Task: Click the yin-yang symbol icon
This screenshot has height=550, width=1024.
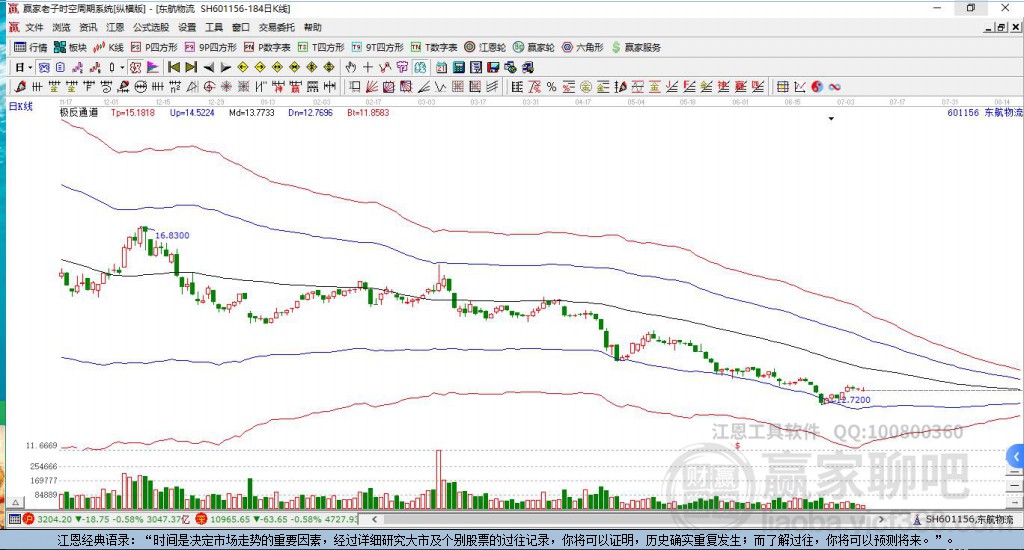Action: pos(817,87)
